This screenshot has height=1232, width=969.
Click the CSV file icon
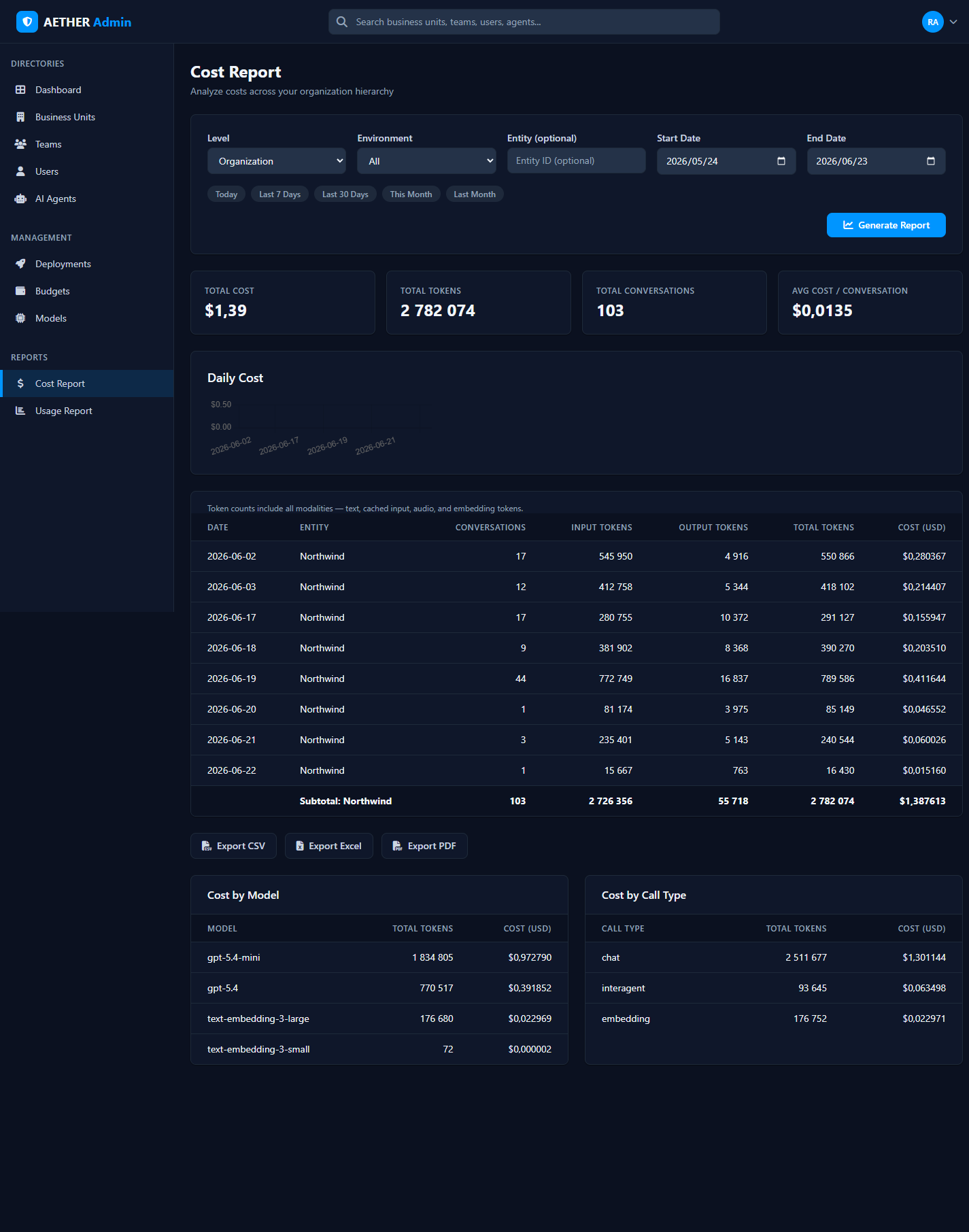pyautogui.click(x=207, y=846)
